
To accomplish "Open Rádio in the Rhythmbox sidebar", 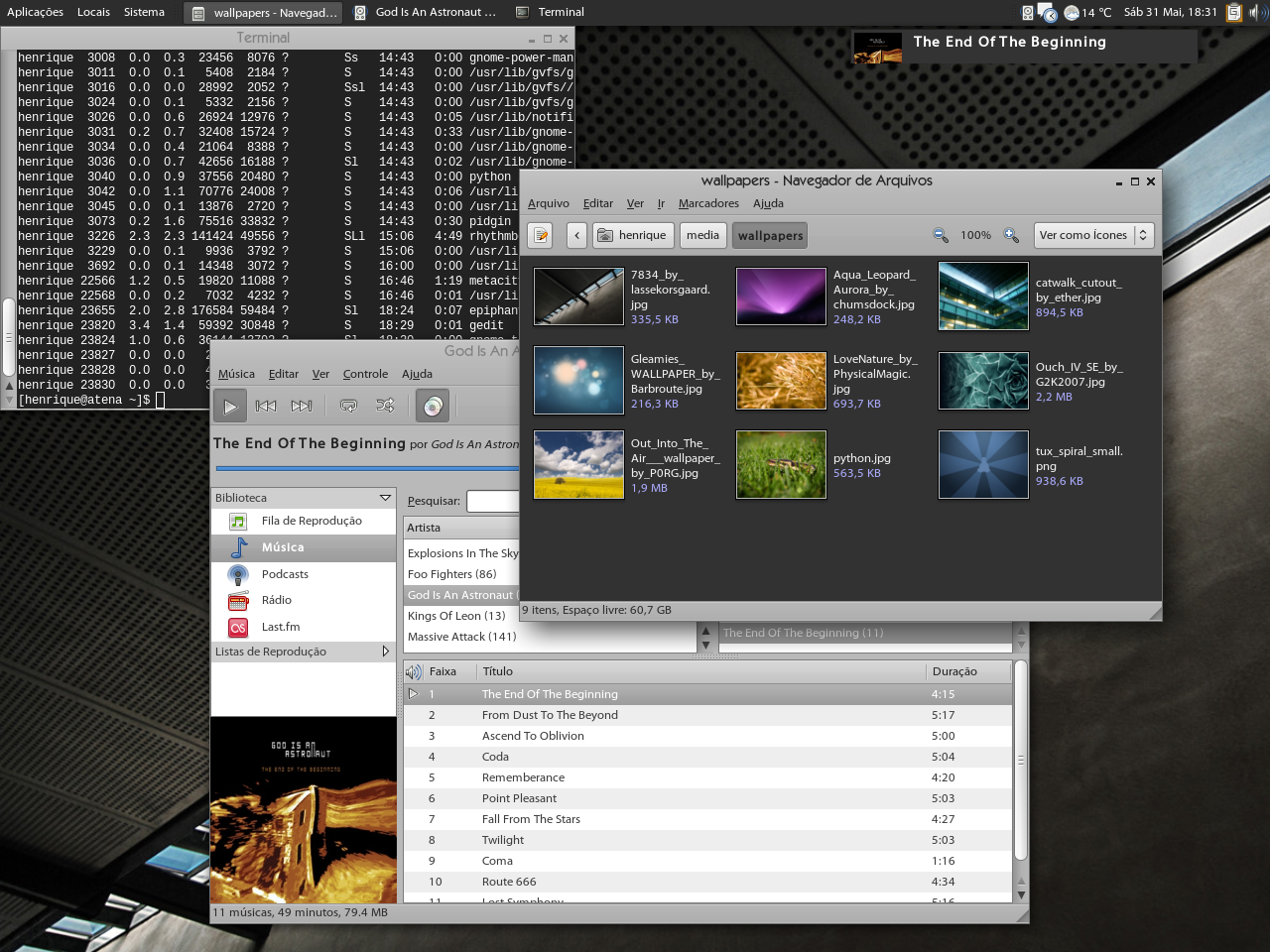I will point(304,600).
